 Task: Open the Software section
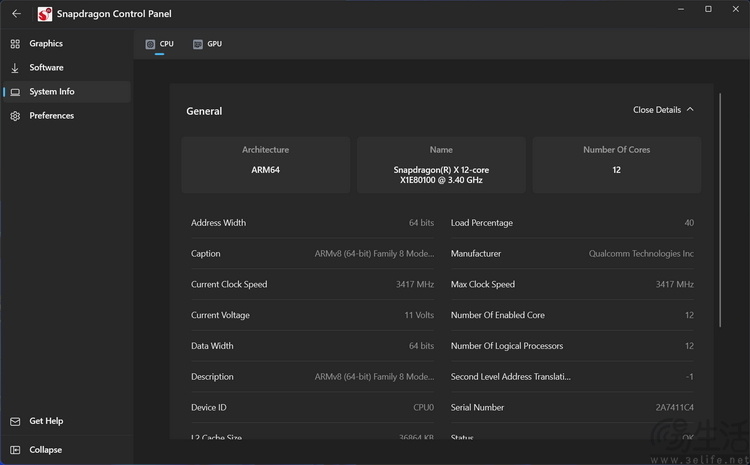pos(46,68)
